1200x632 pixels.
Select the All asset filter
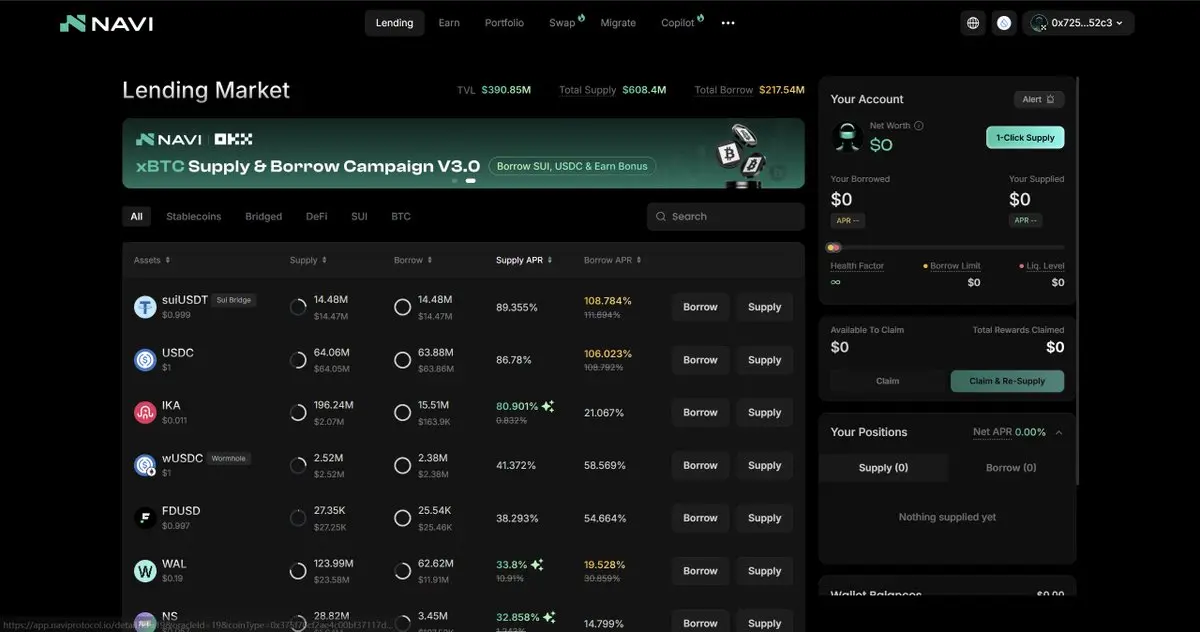pyautogui.click(x=137, y=216)
